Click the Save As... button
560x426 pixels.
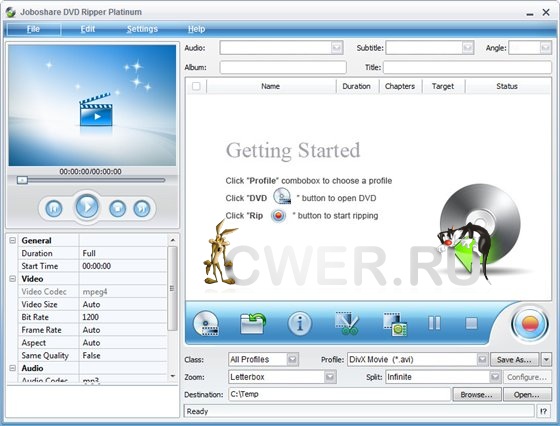(x=515, y=359)
